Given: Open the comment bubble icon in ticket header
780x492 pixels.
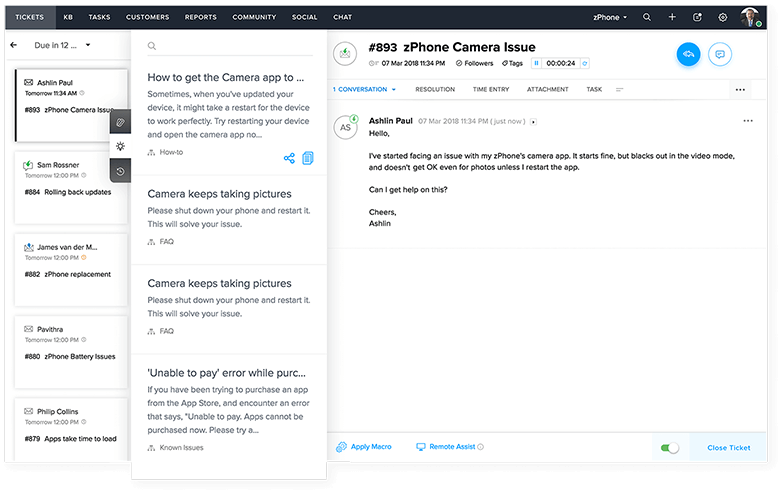Looking at the screenshot, I should 719,54.
